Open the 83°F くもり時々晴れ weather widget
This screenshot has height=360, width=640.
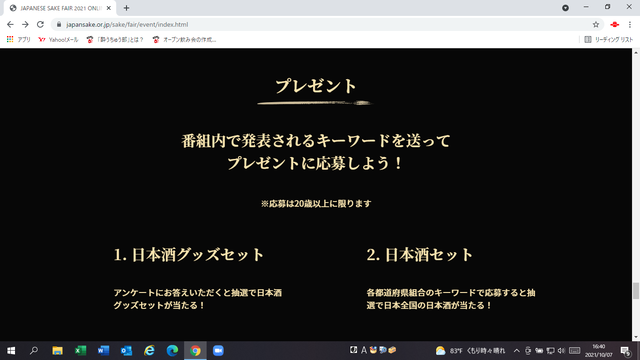pyautogui.click(x=470, y=351)
